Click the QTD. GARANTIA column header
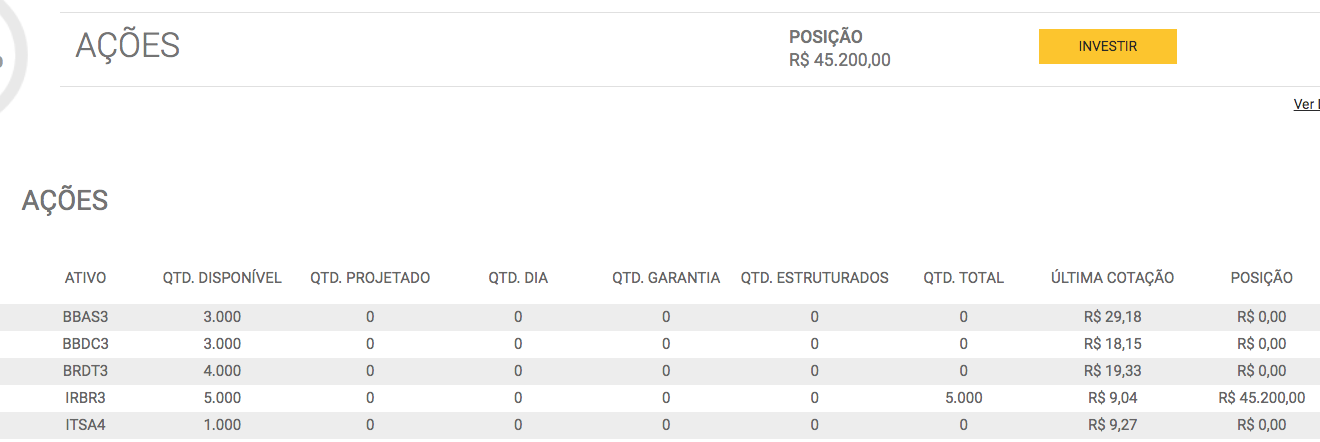Screen dimensions: 1320x442 coord(666,278)
